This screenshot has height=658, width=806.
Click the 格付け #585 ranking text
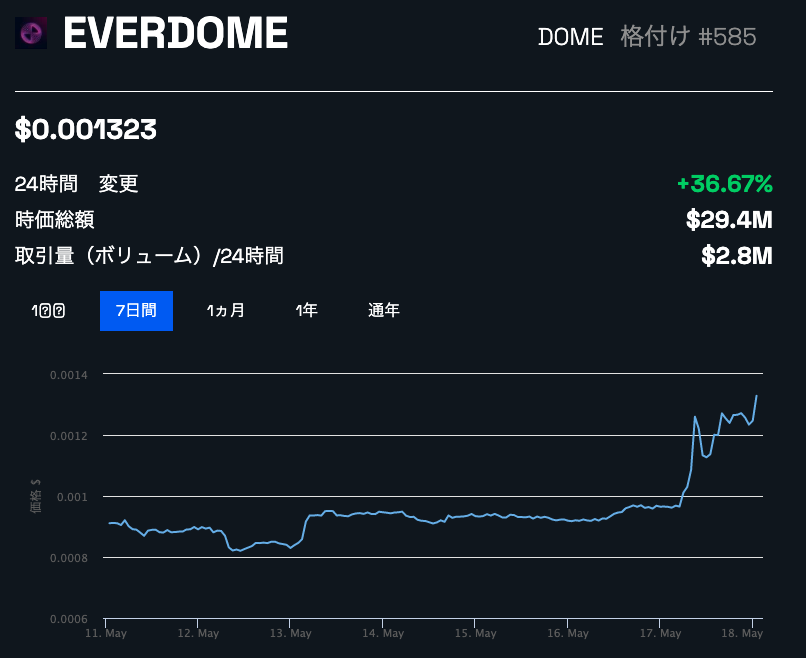(688, 36)
